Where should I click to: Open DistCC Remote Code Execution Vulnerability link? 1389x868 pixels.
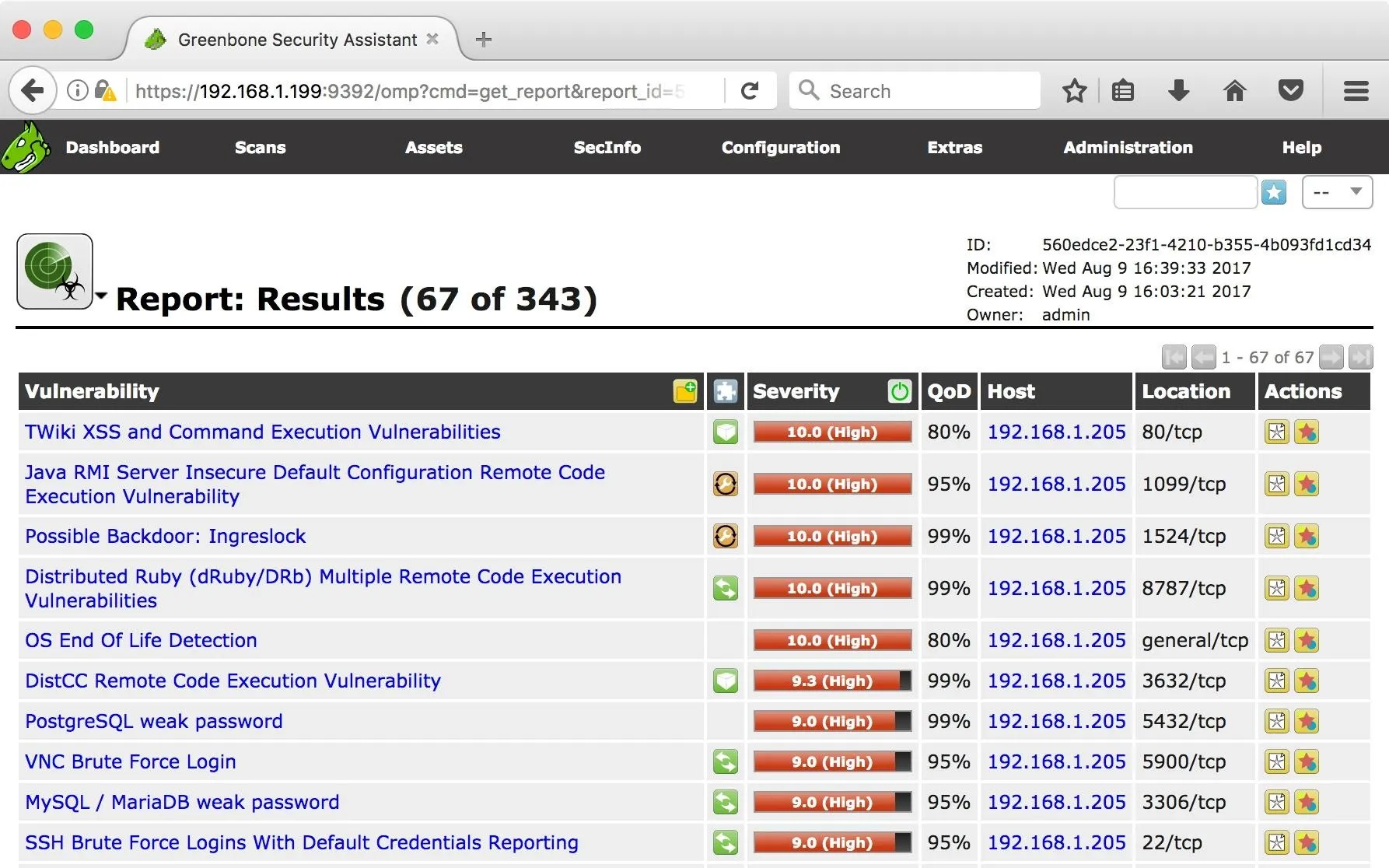[233, 681]
